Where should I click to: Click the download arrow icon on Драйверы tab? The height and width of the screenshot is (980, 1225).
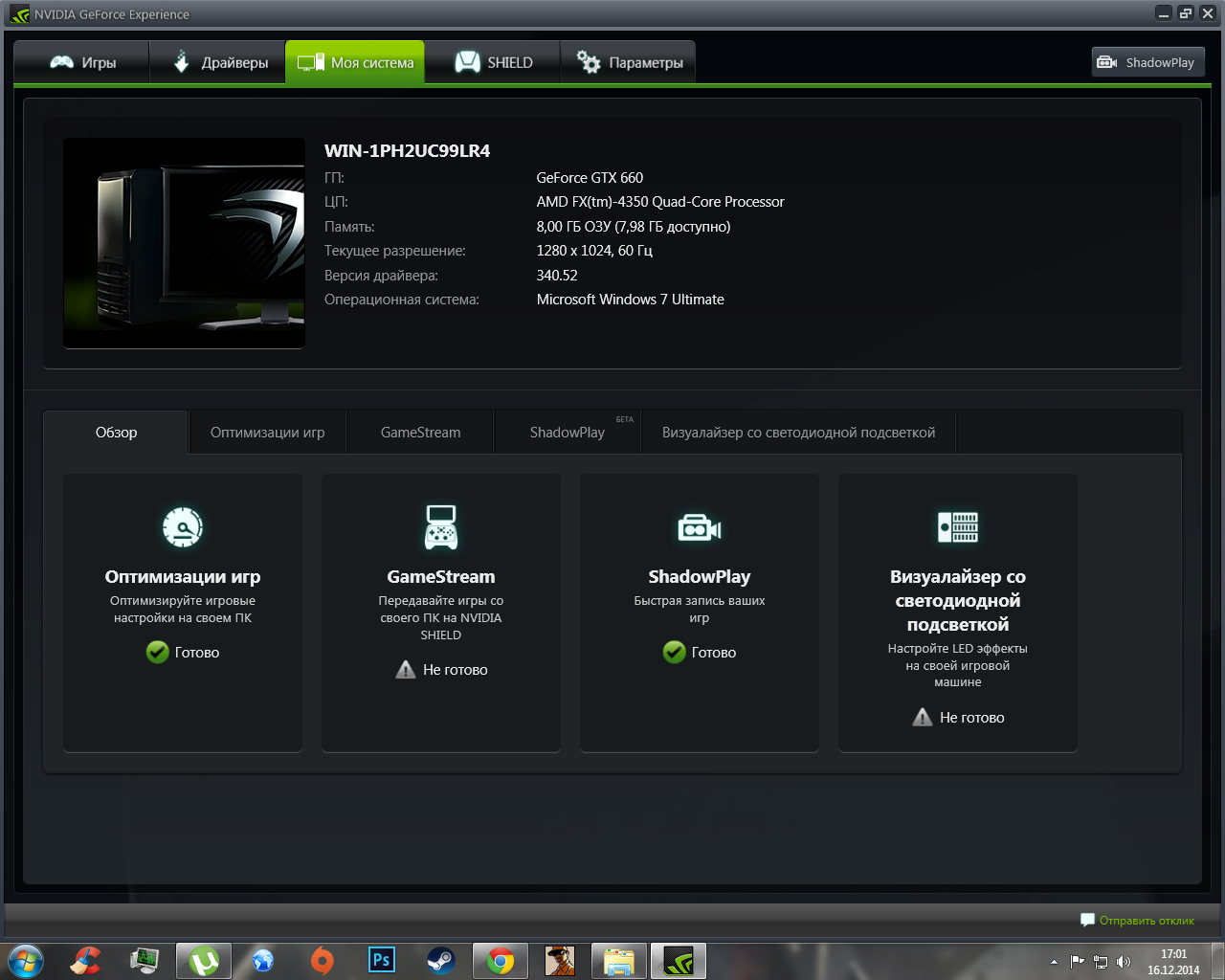click(x=181, y=62)
